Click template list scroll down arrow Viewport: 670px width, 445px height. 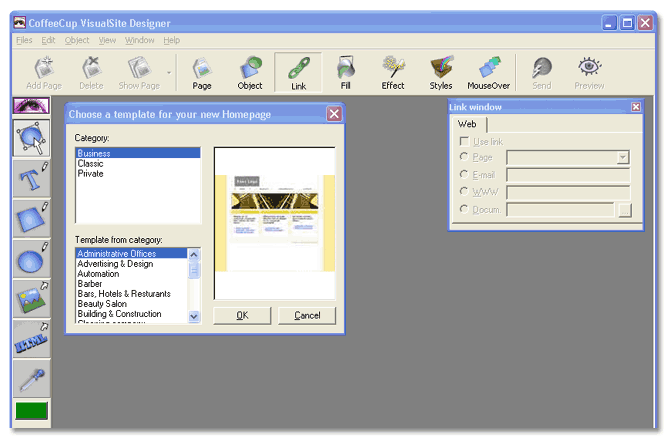194,316
